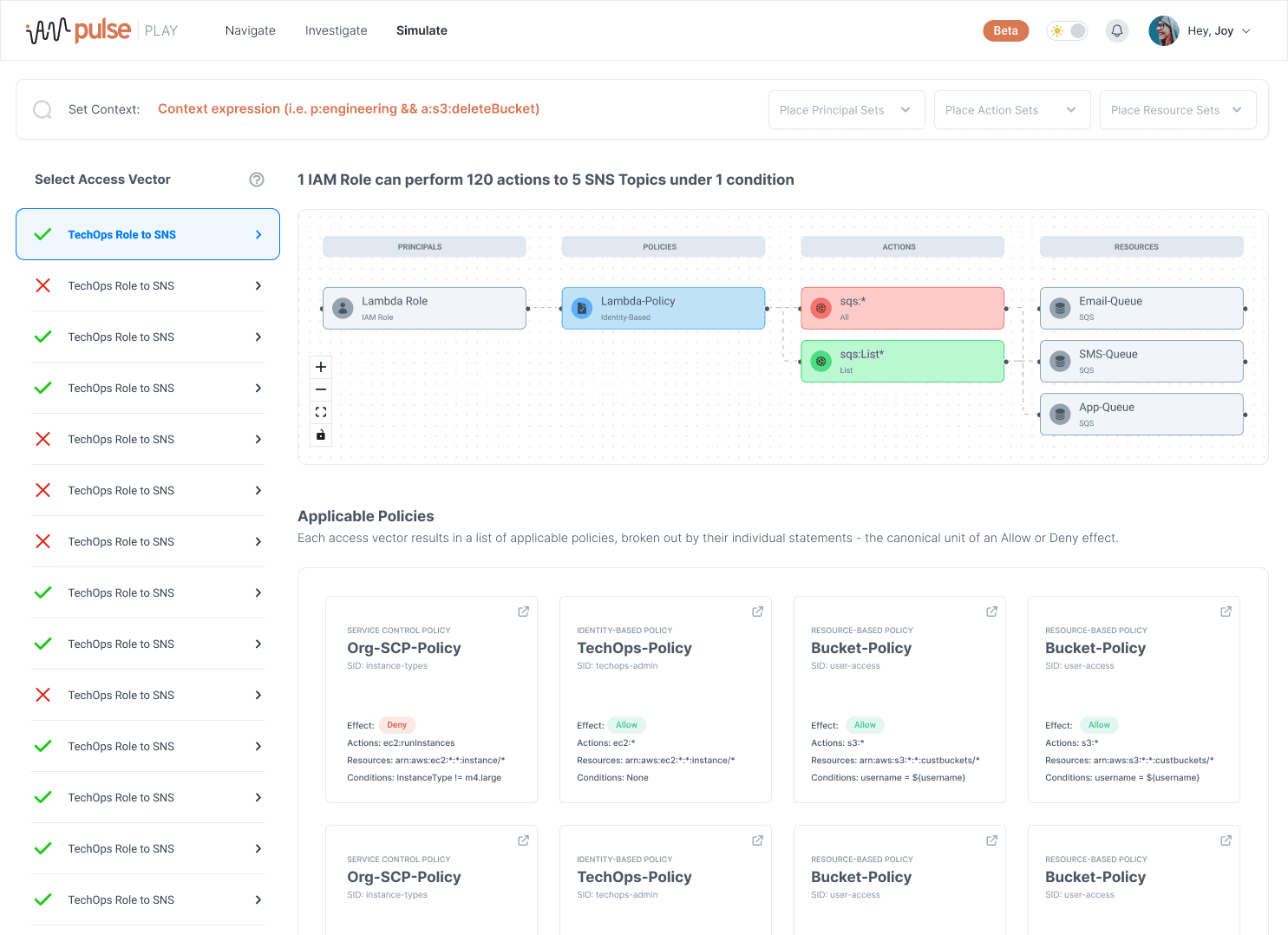Select the Lambda-Policy node
The image size is (1288, 935).
[664, 308]
